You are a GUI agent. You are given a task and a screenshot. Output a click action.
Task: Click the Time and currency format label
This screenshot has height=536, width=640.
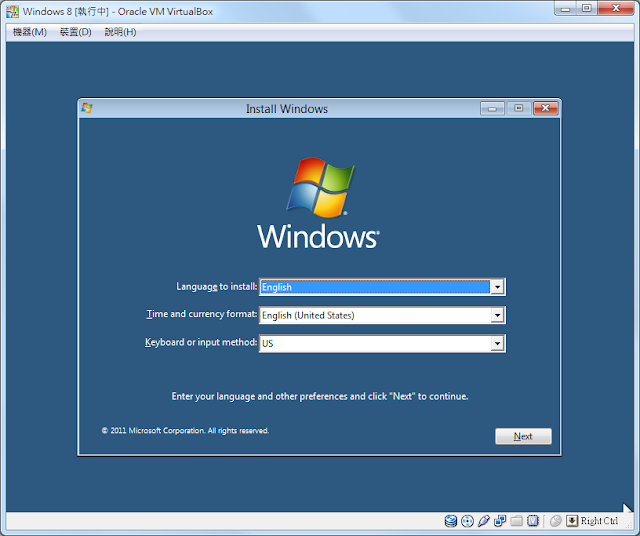pyautogui.click(x=202, y=314)
